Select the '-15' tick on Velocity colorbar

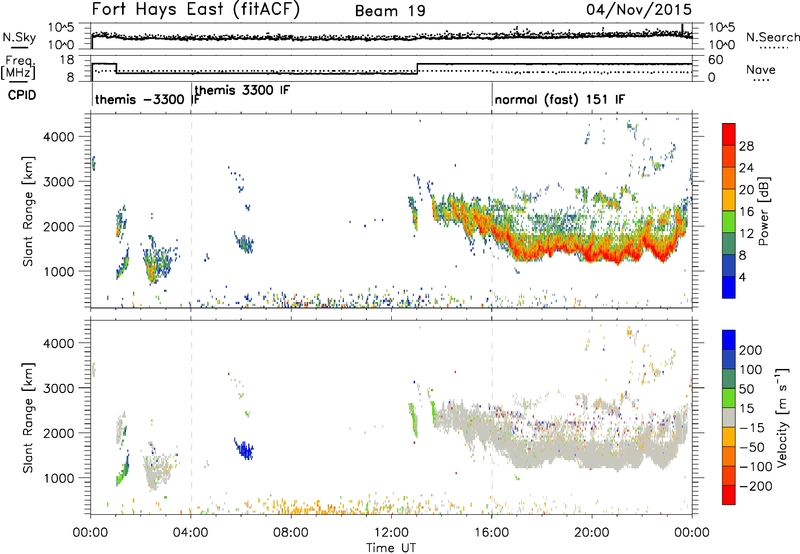[753, 428]
